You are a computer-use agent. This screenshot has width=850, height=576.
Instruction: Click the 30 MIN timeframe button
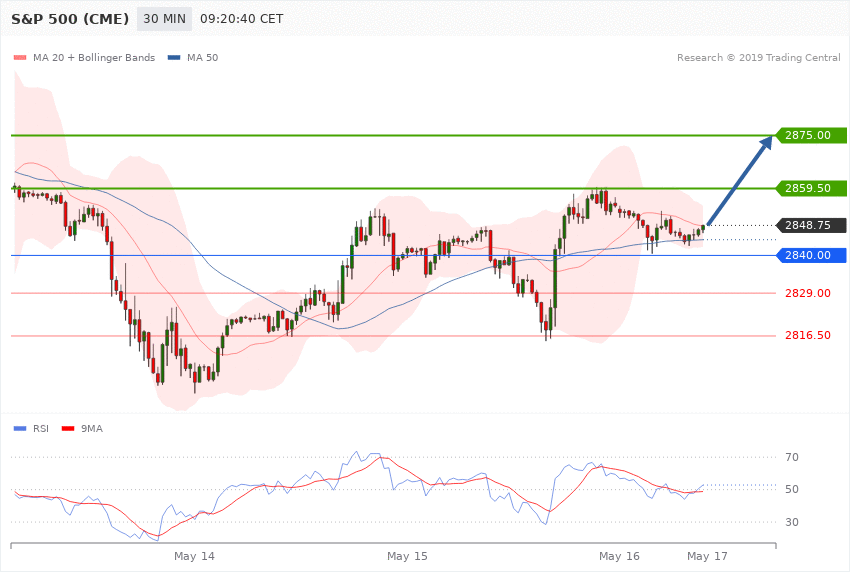coord(164,19)
